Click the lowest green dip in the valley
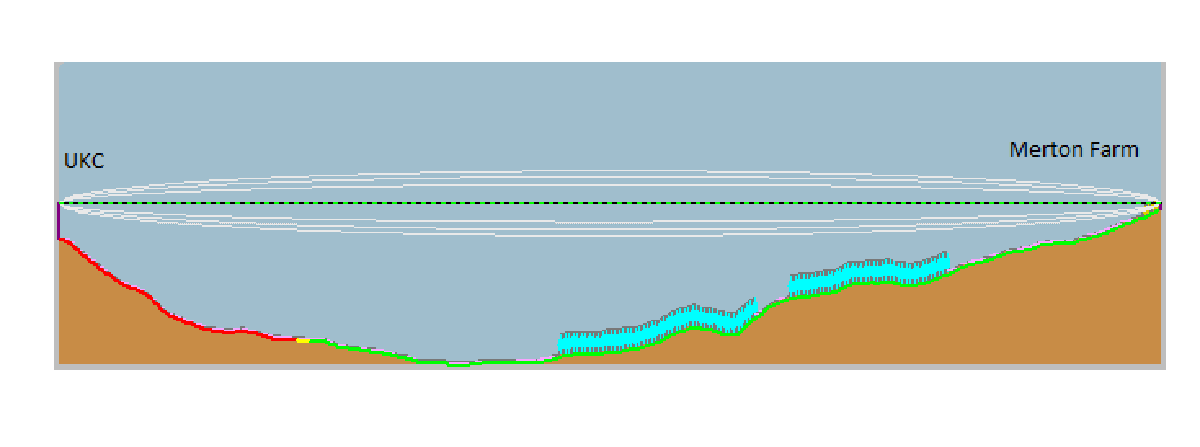Screen dimensions: 1200x447 pyautogui.click(x=458, y=365)
